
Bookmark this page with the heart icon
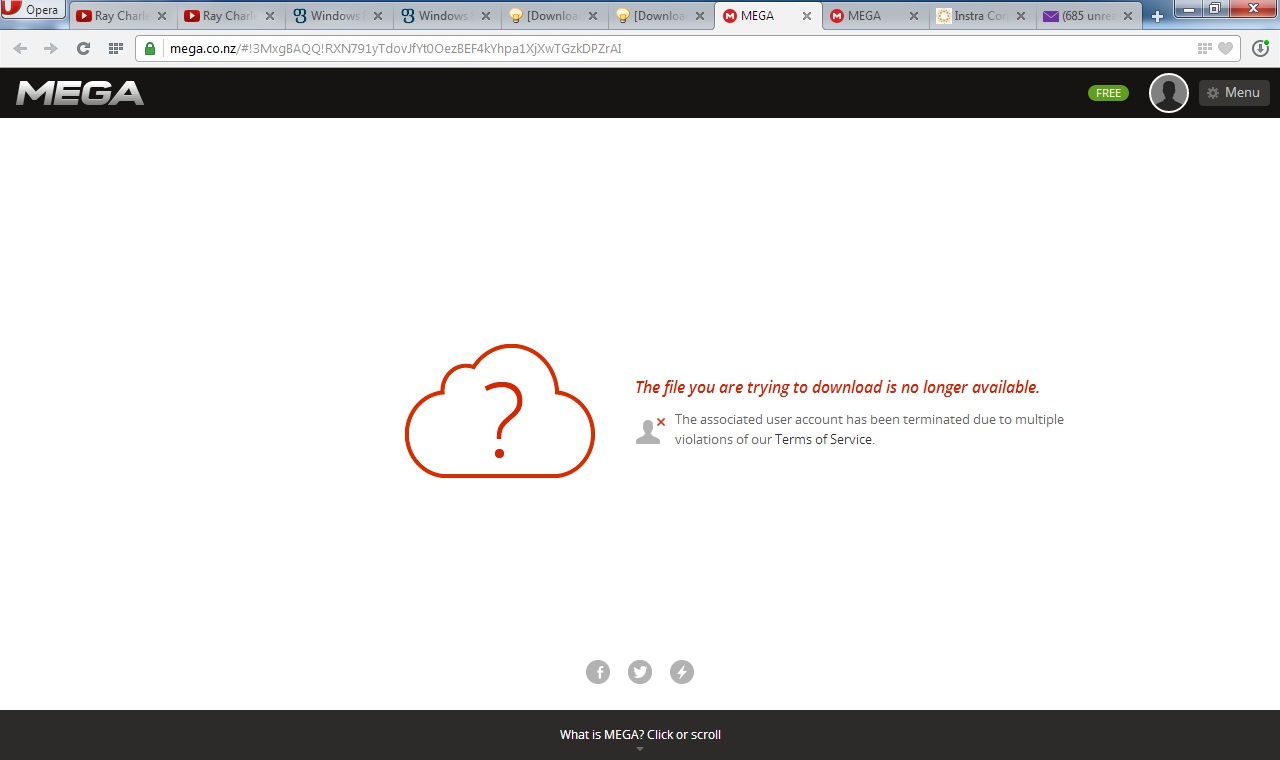pos(1225,48)
